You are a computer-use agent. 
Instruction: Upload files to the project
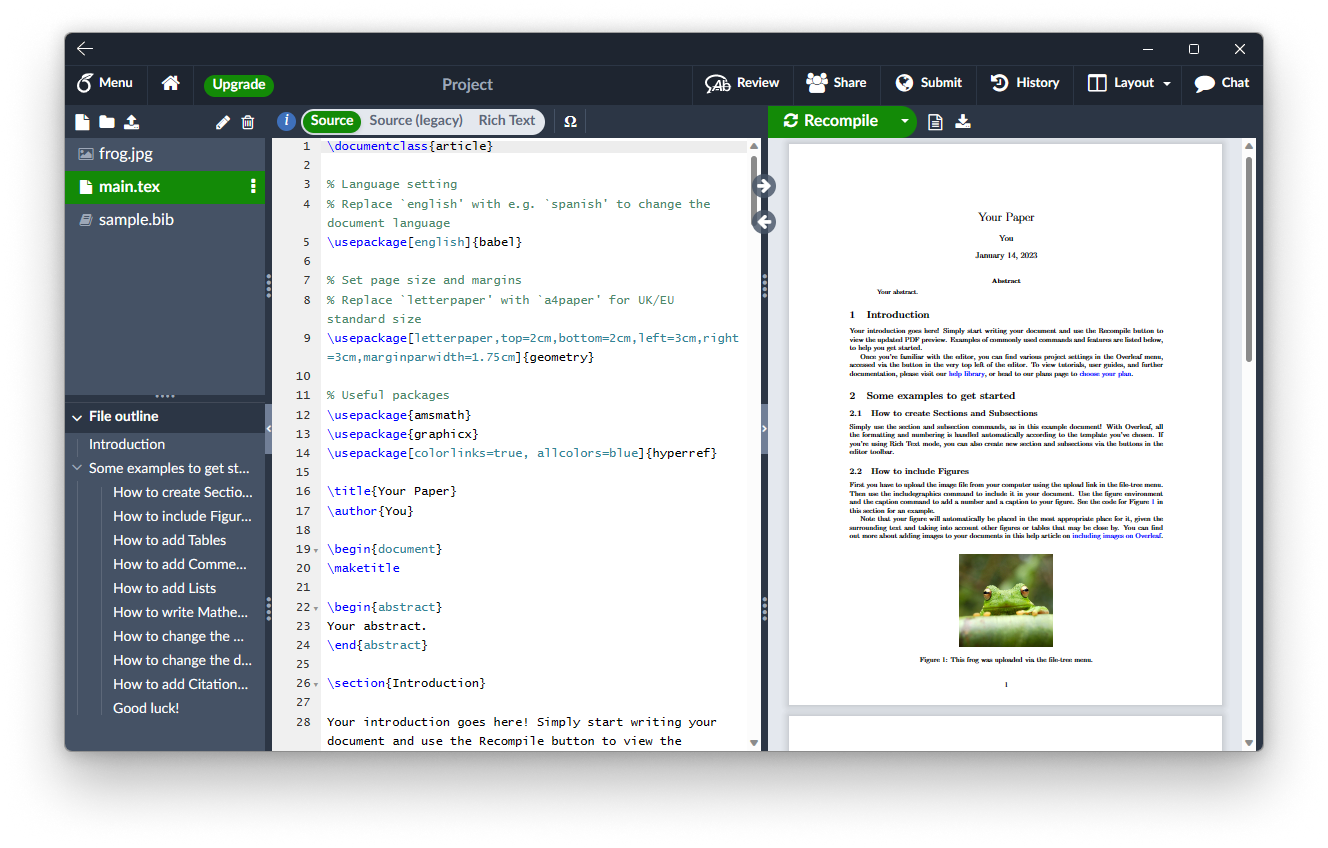click(131, 121)
